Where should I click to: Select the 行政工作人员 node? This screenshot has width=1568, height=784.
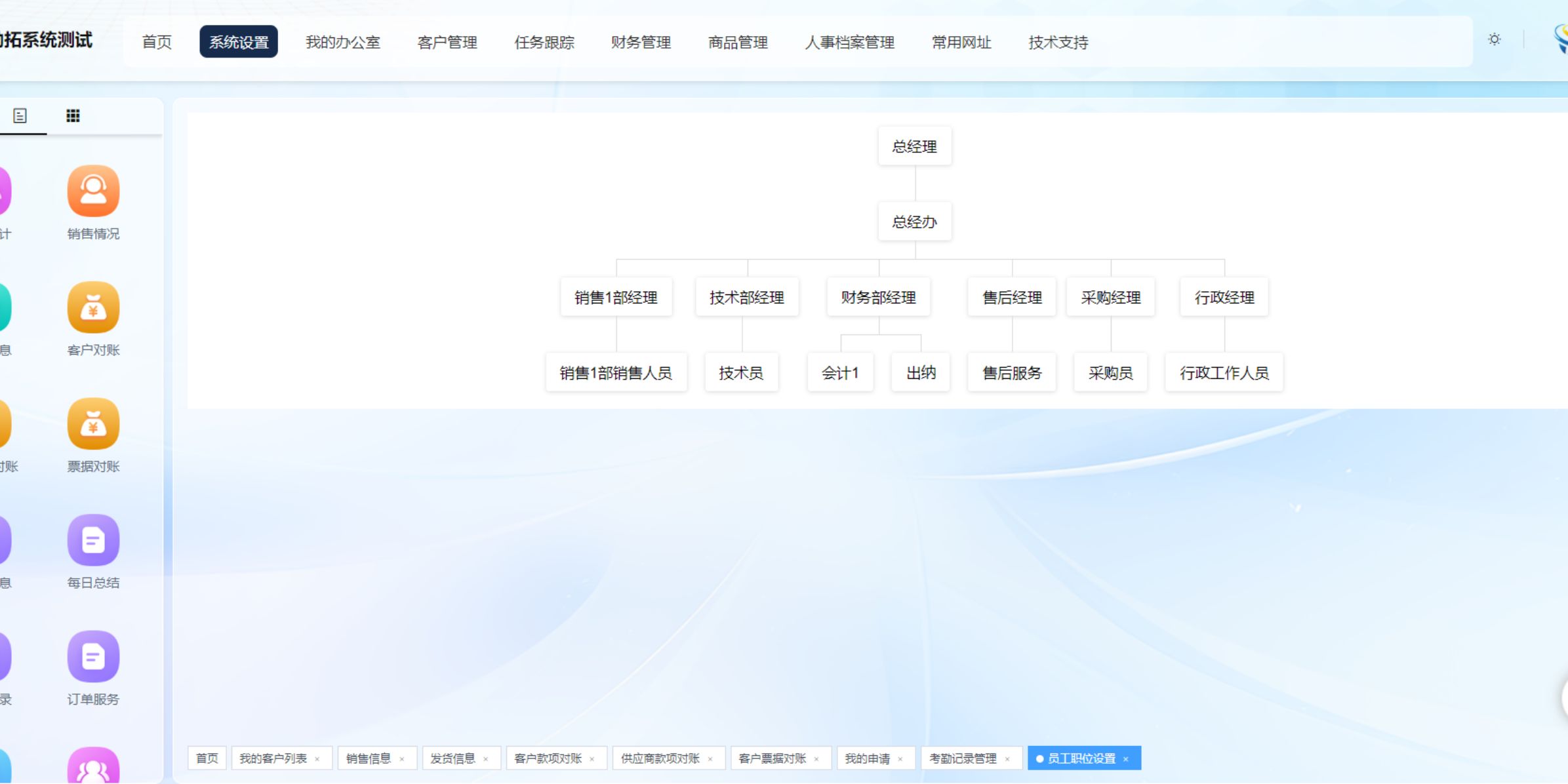click(x=1224, y=373)
